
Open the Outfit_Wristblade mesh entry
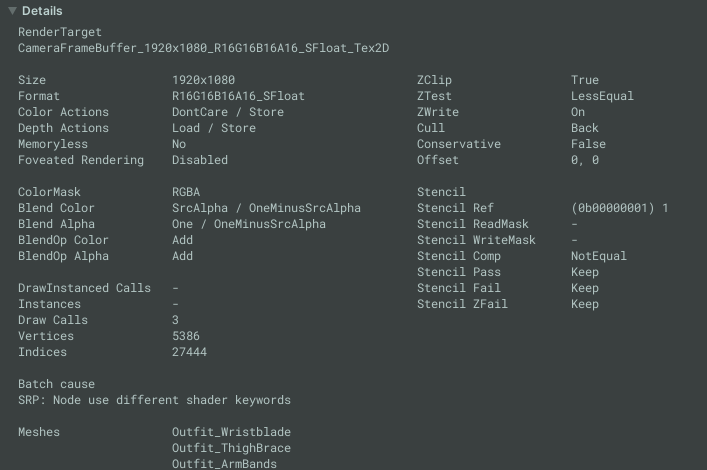231,432
